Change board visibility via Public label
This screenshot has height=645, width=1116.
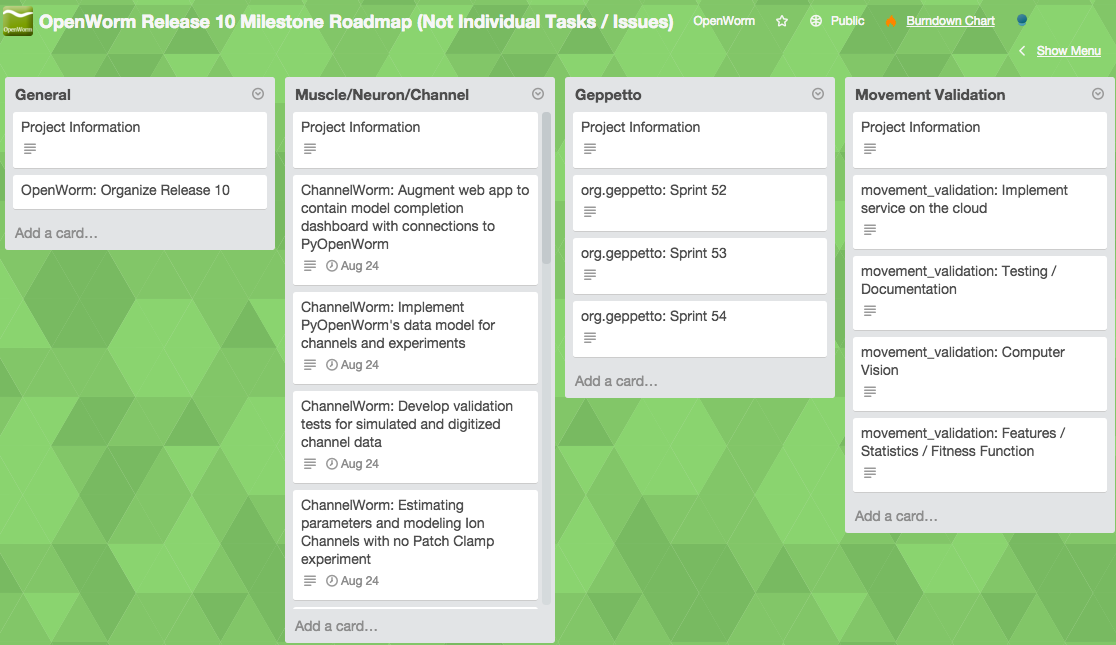[847, 21]
